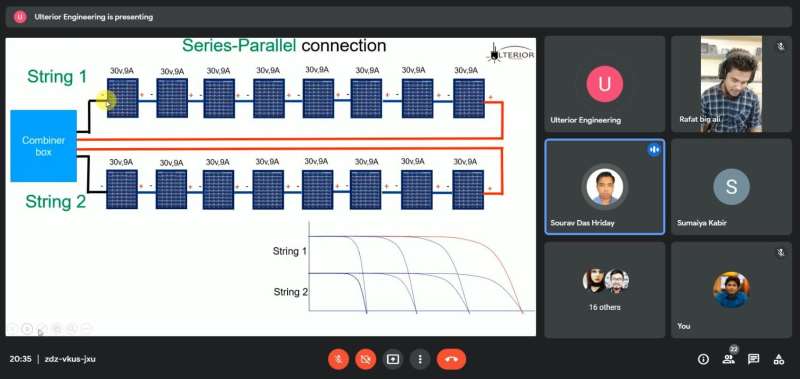Leave the call with the red hang-up button
This screenshot has height=379, width=800.
(451, 359)
